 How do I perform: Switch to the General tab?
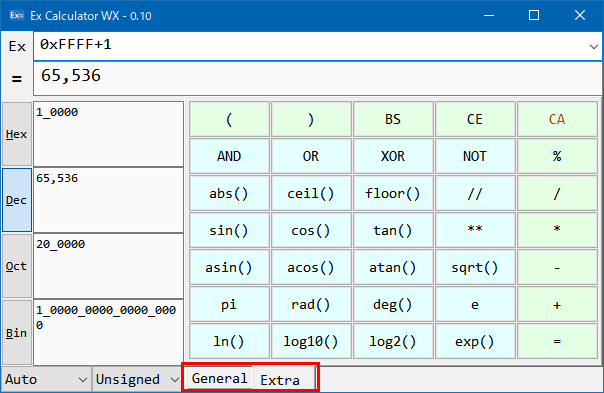pyautogui.click(x=219, y=378)
